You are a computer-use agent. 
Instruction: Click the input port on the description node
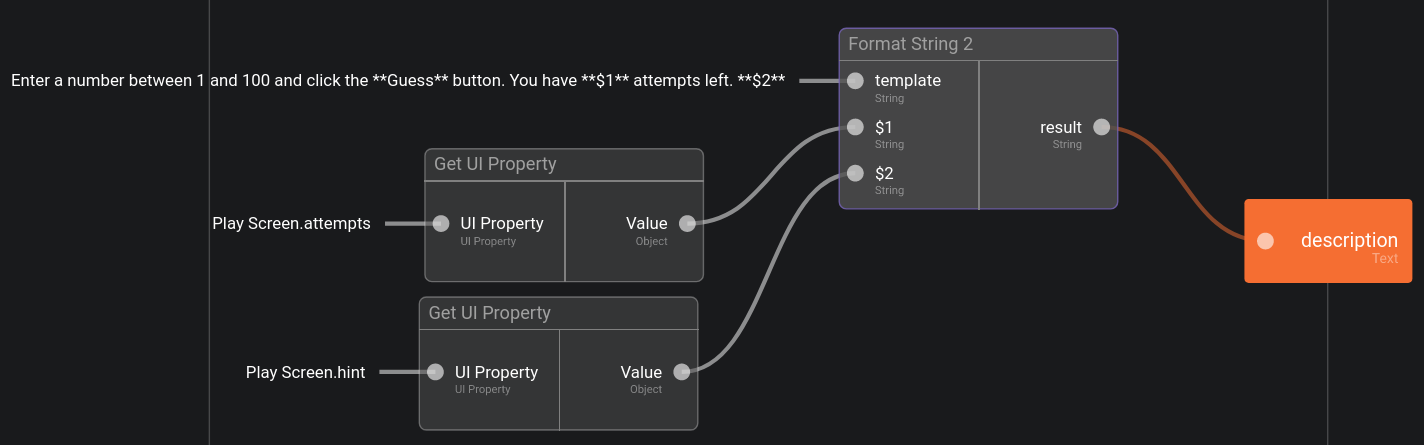click(x=1265, y=241)
